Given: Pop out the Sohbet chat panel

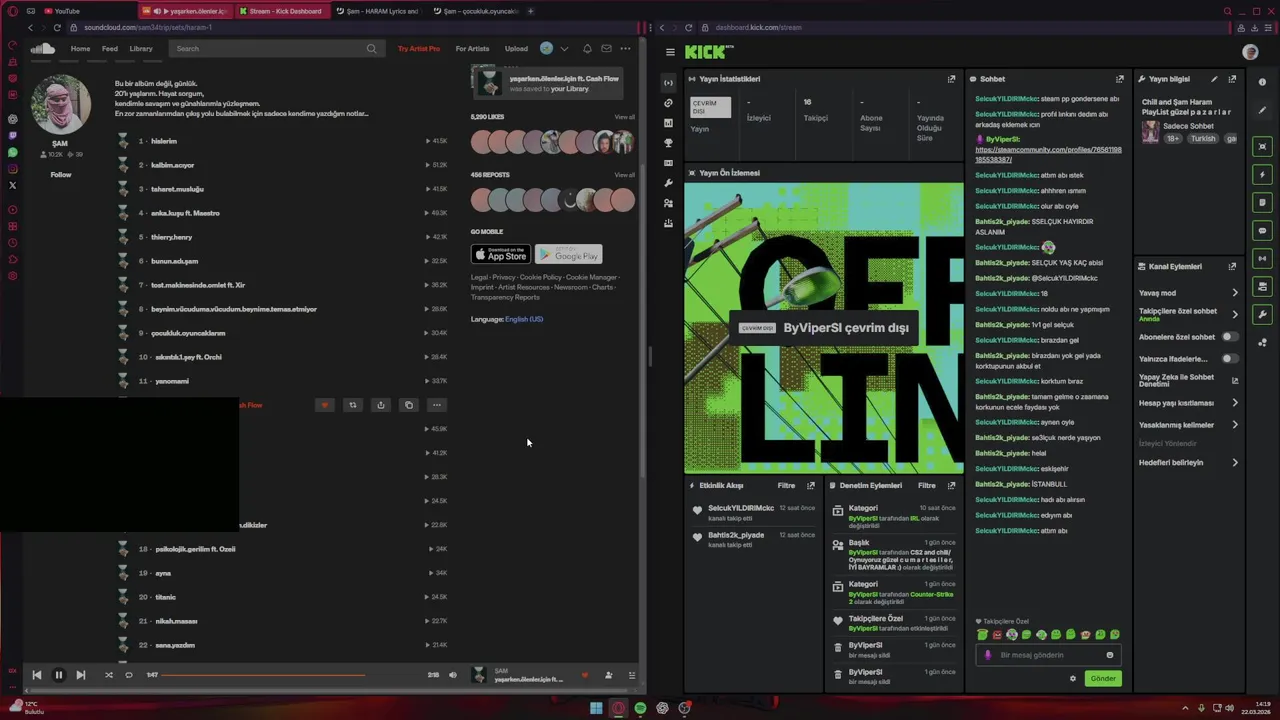Looking at the screenshot, I should (x=1119, y=79).
